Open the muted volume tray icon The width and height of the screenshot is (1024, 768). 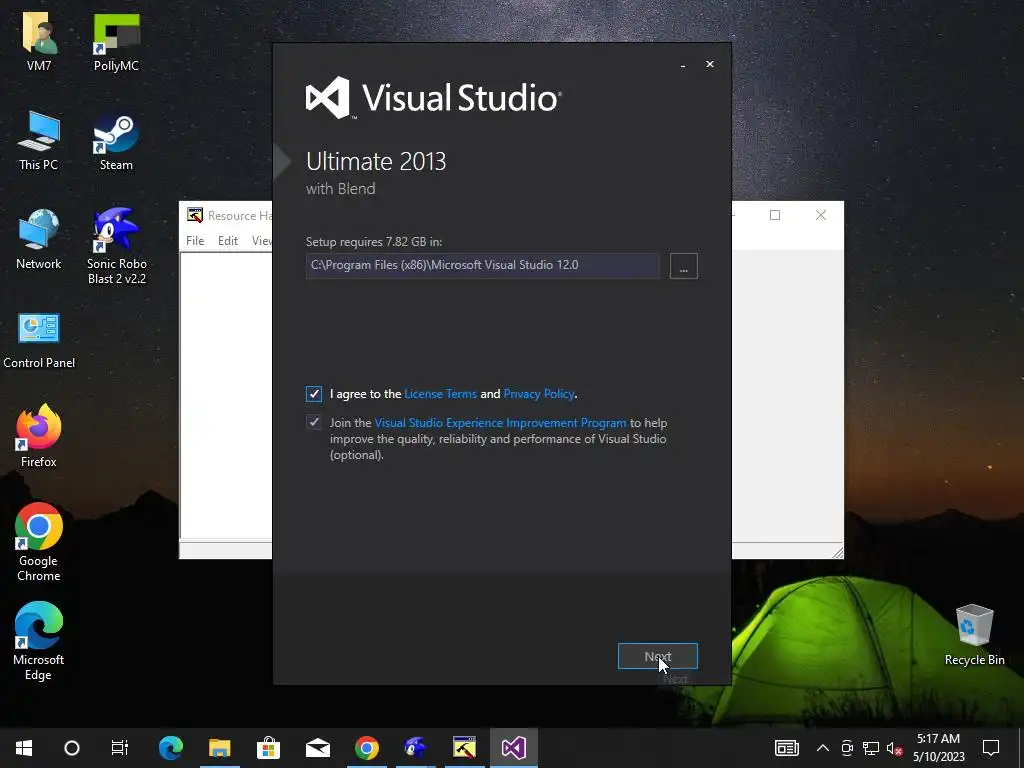[x=895, y=748]
